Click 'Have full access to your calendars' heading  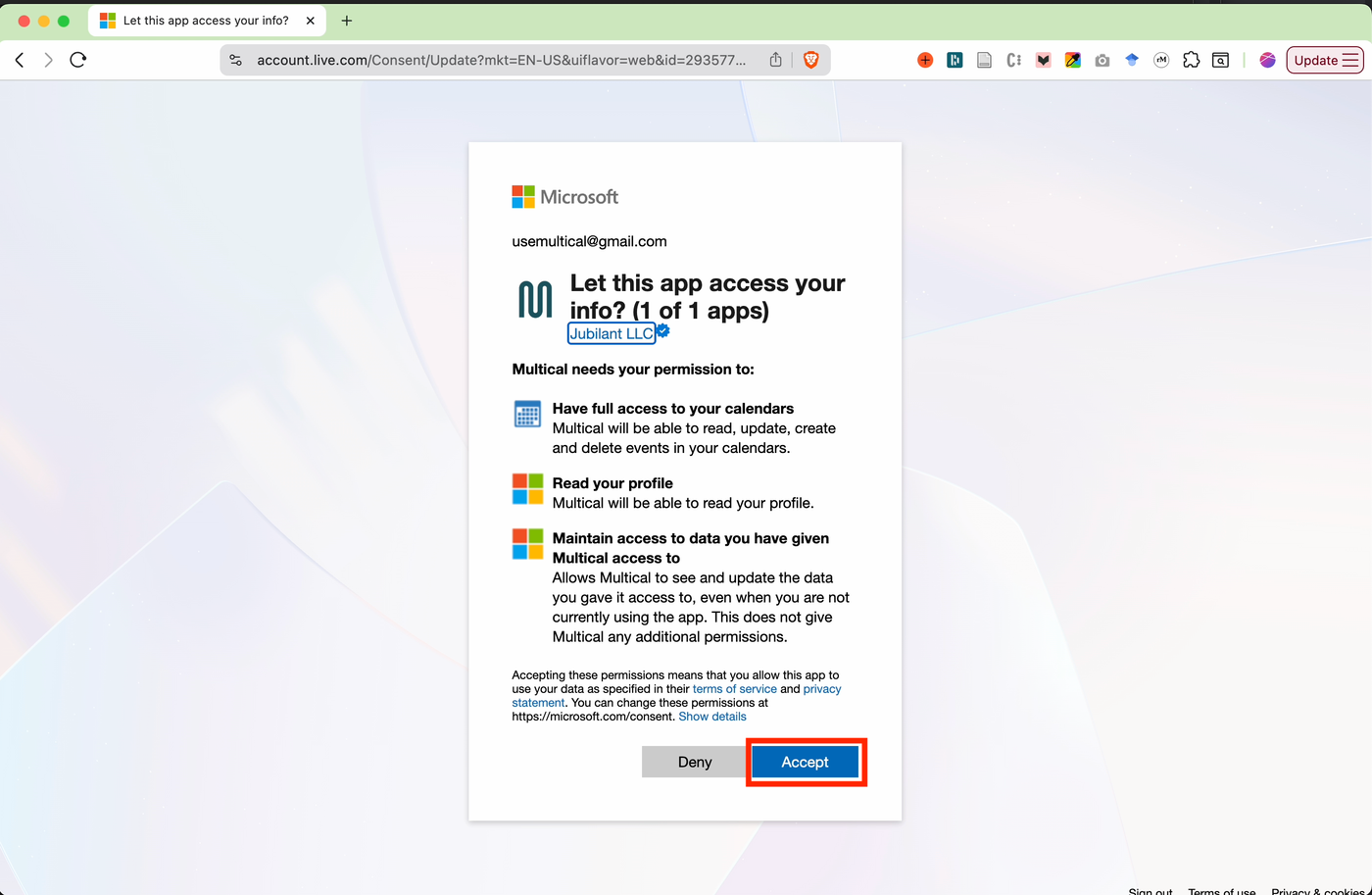click(x=673, y=409)
